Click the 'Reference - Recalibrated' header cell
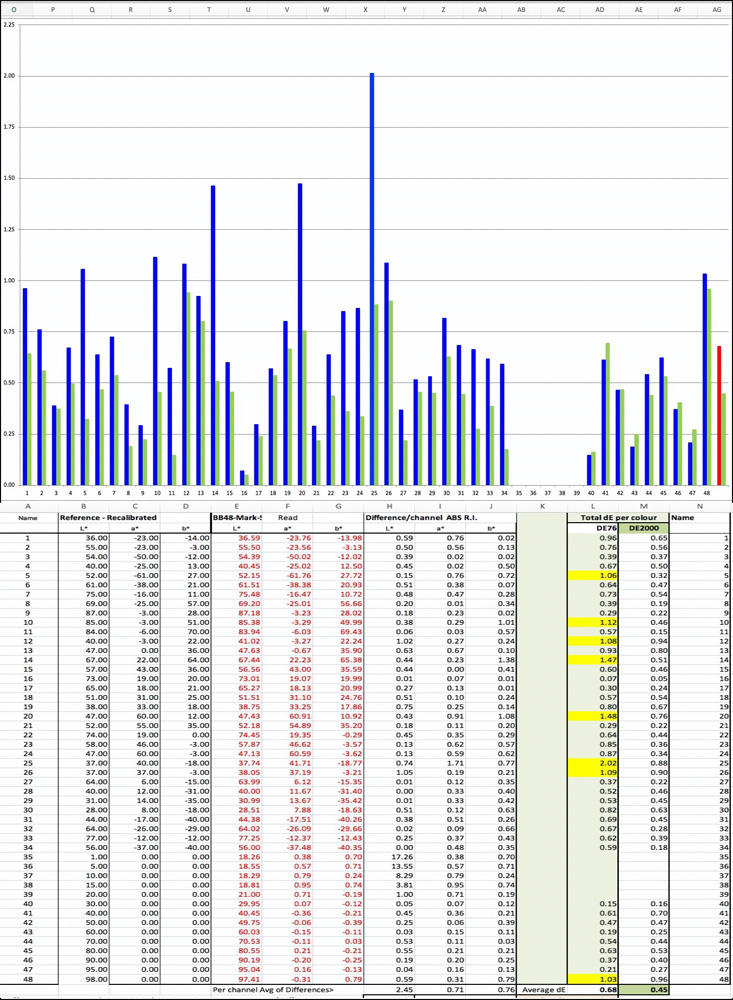733x1000 pixels. [x=108, y=517]
